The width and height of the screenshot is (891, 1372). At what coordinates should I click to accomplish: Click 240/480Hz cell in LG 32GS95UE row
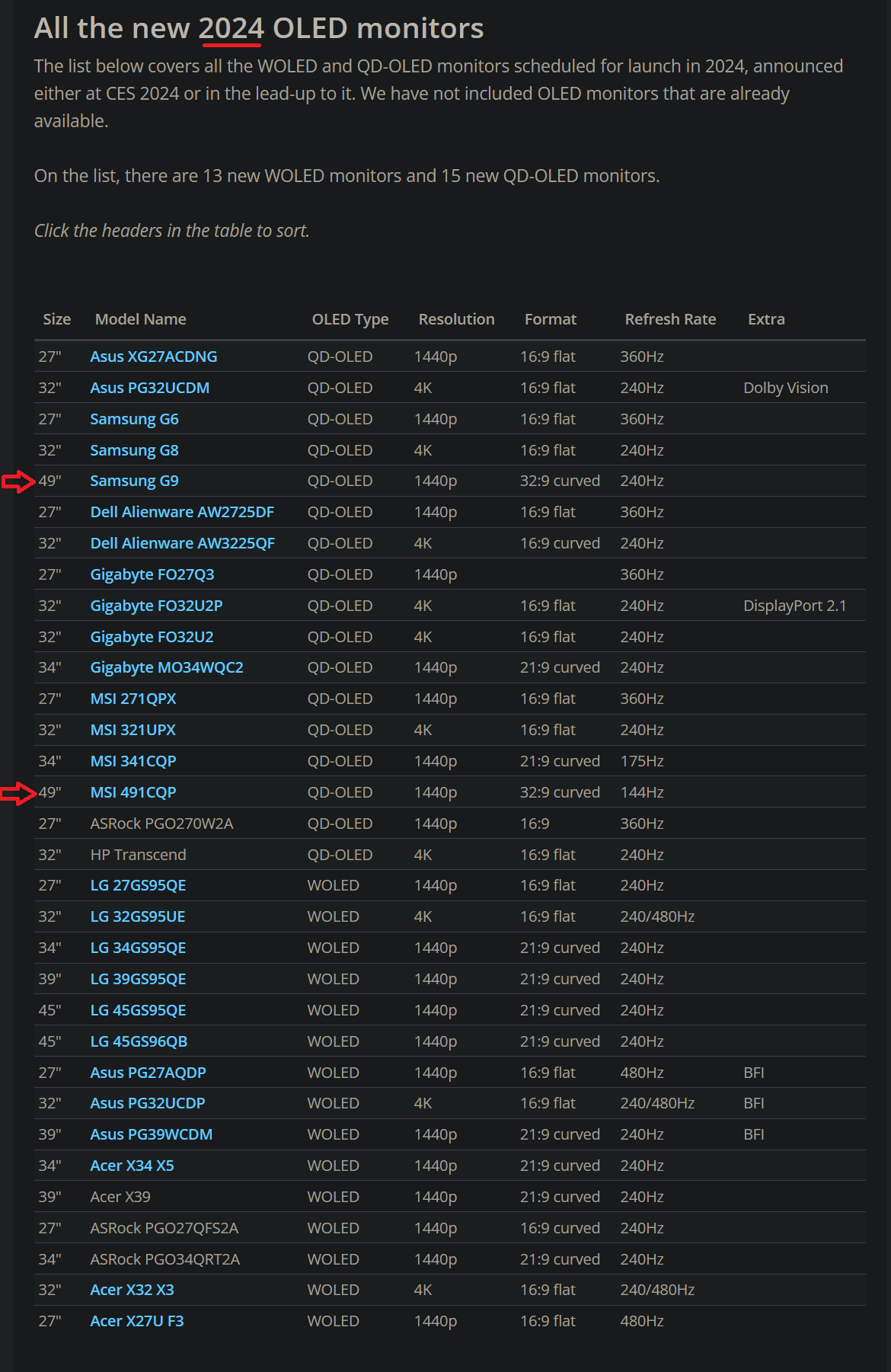[x=658, y=916]
